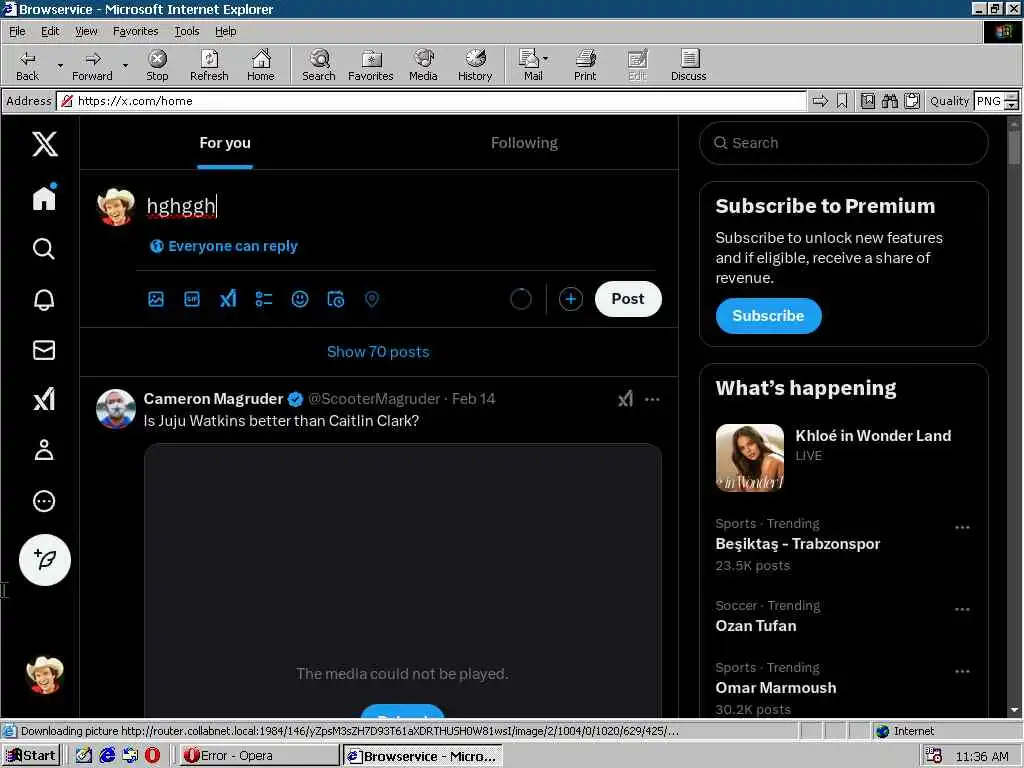
Task: Open the Tools menu
Action: click(186, 31)
